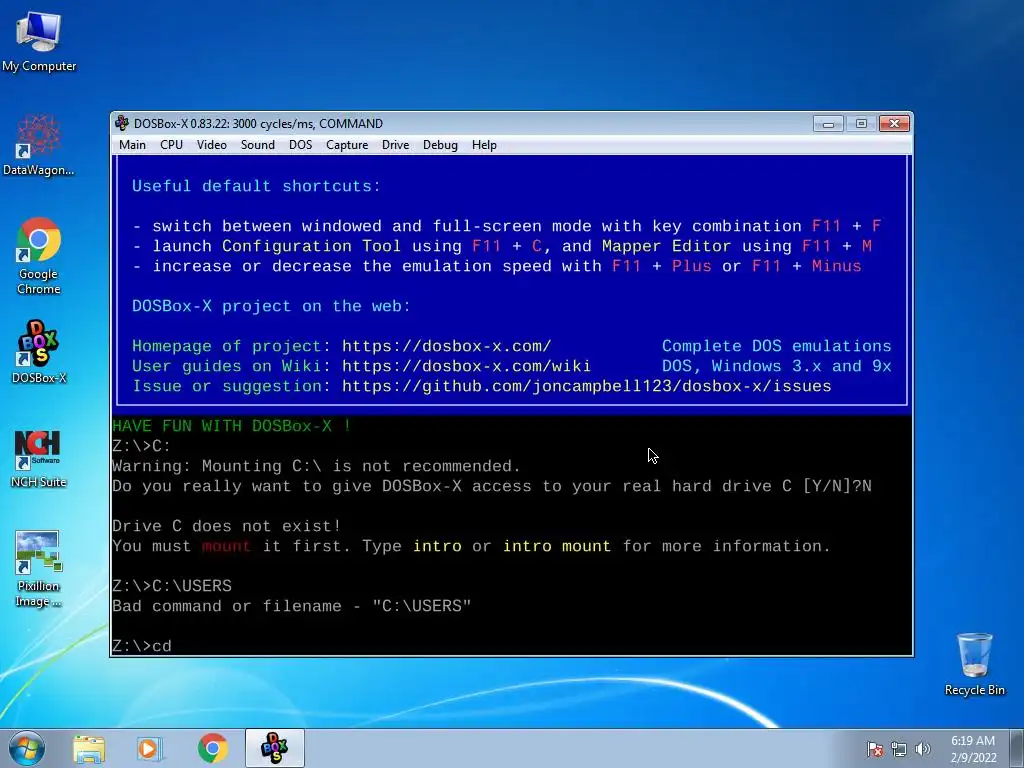Click the https://dosbox-x.com/wiki URL text
Image resolution: width=1024 pixels, height=768 pixels.
(466, 366)
